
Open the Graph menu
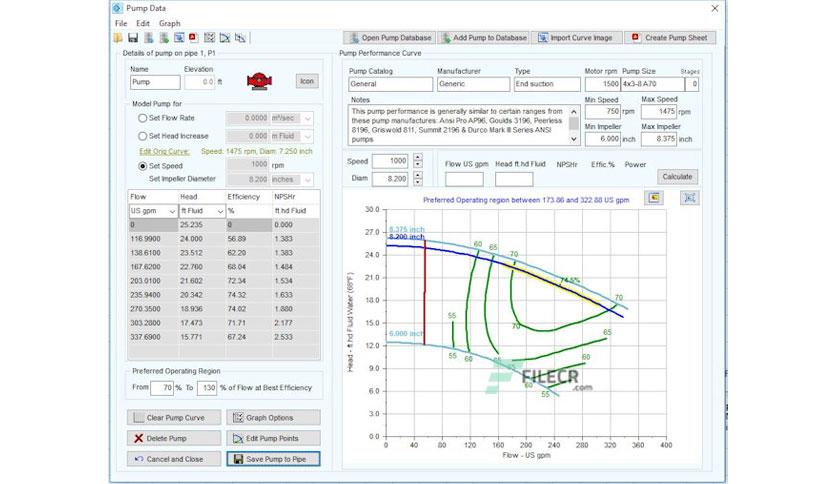170,23
